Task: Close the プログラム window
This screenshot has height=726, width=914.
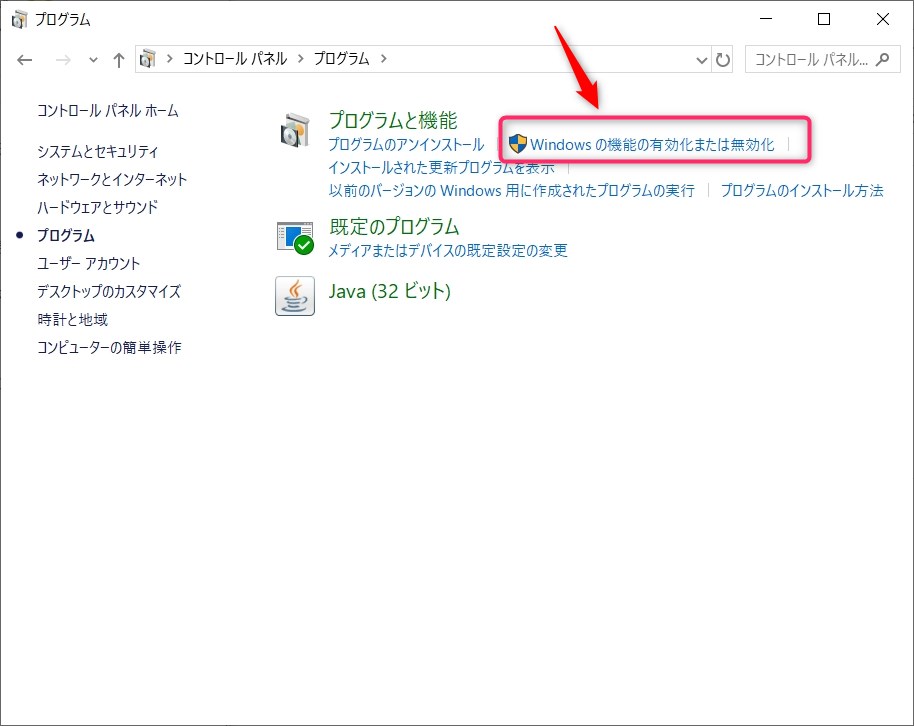Action: pyautogui.click(x=883, y=19)
